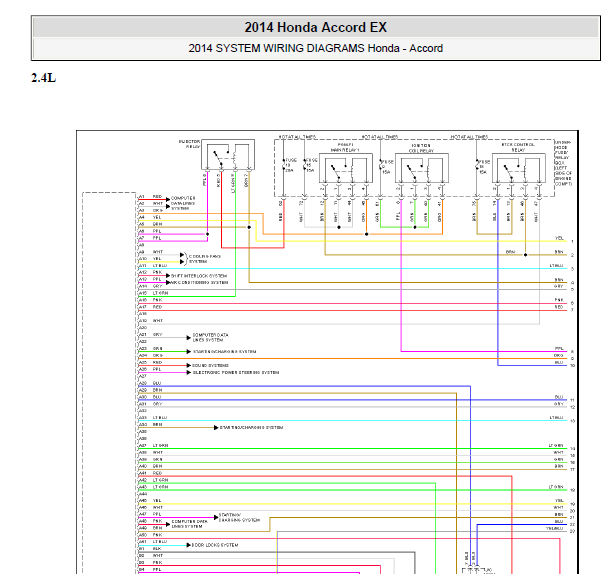Select pin label A17 RED
This screenshot has width=602, height=574.
click(150, 307)
